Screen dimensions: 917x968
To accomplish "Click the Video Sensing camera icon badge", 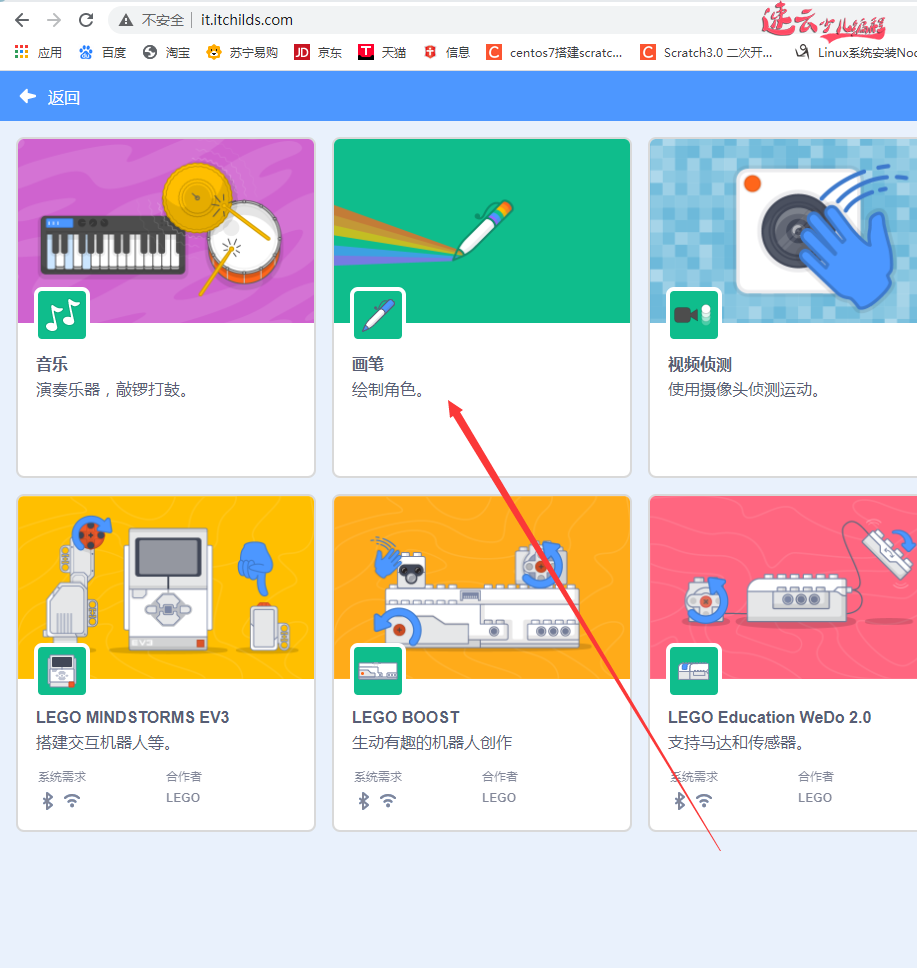I will pos(694,314).
